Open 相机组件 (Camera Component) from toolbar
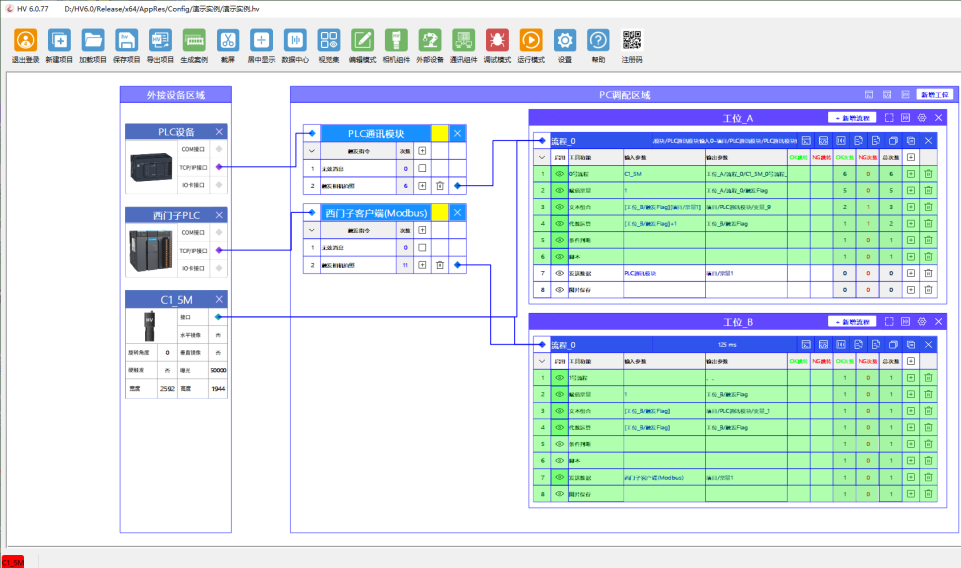Screen dimensions: 961x568 click(396, 41)
